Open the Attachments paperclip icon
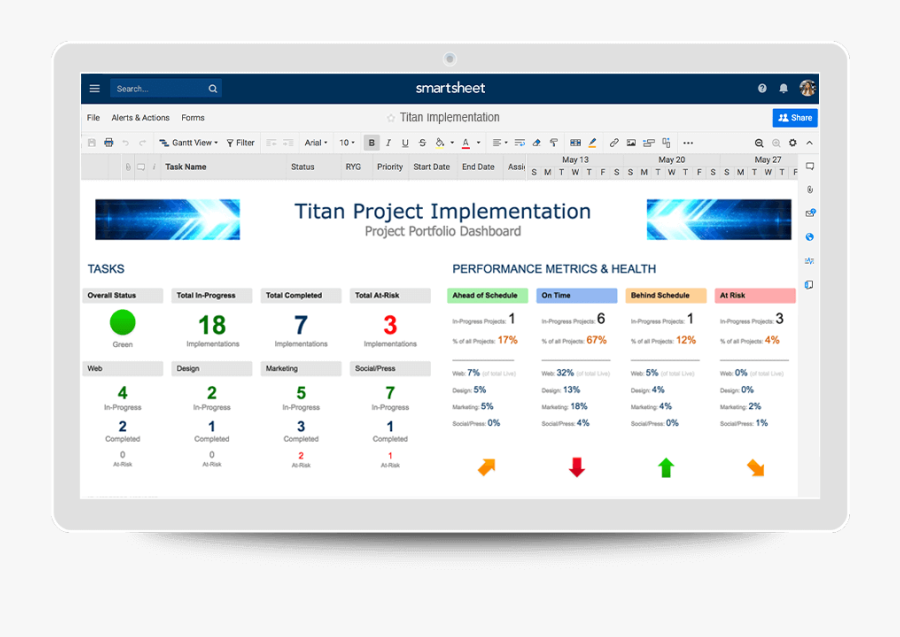The height and width of the screenshot is (637, 900). [811, 188]
